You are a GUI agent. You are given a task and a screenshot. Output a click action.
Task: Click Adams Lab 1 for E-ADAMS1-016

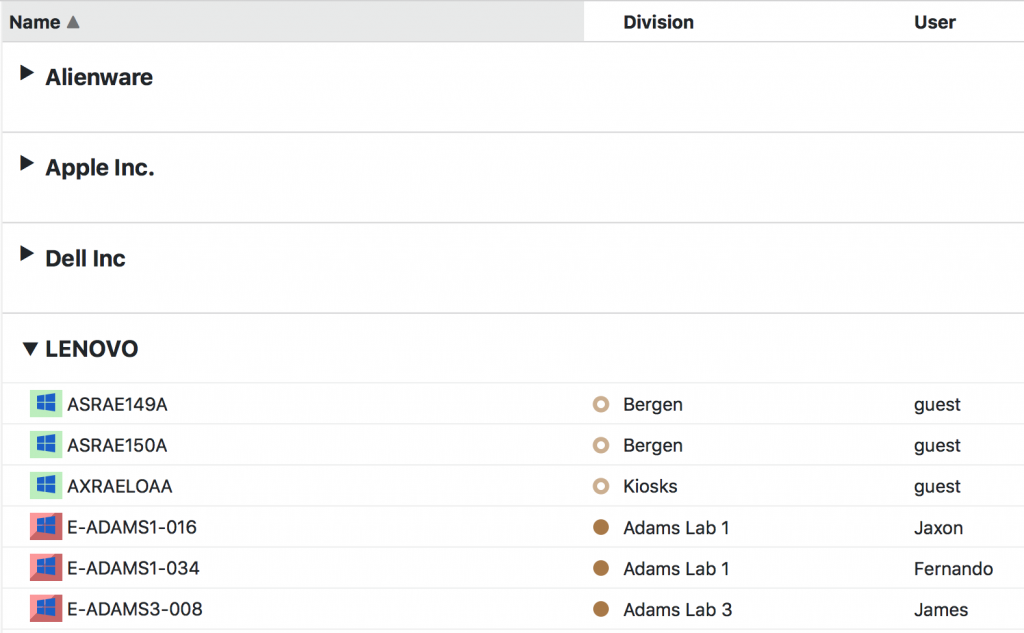(x=677, y=528)
